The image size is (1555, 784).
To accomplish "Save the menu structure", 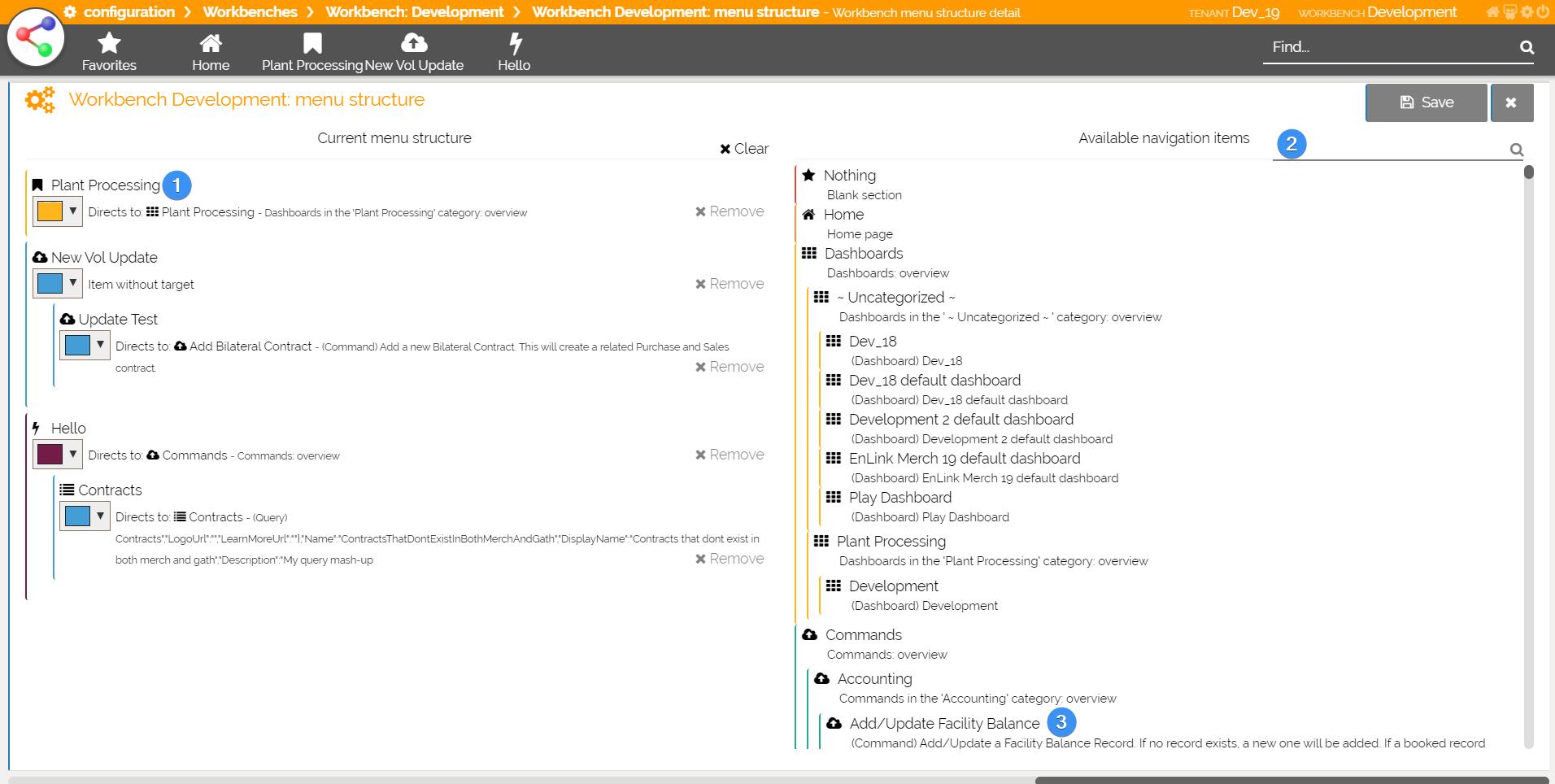I will click(x=1426, y=102).
